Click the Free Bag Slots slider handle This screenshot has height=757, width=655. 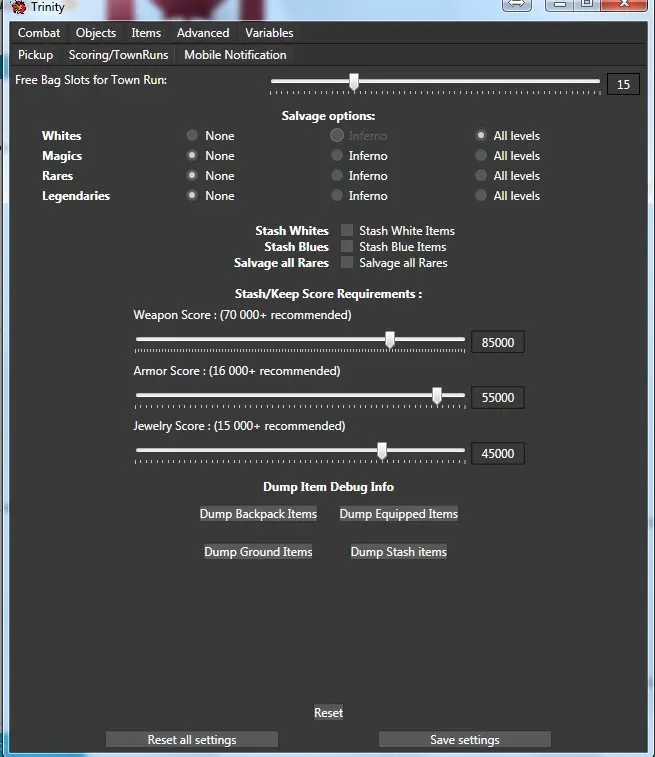click(x=353, y=82)
